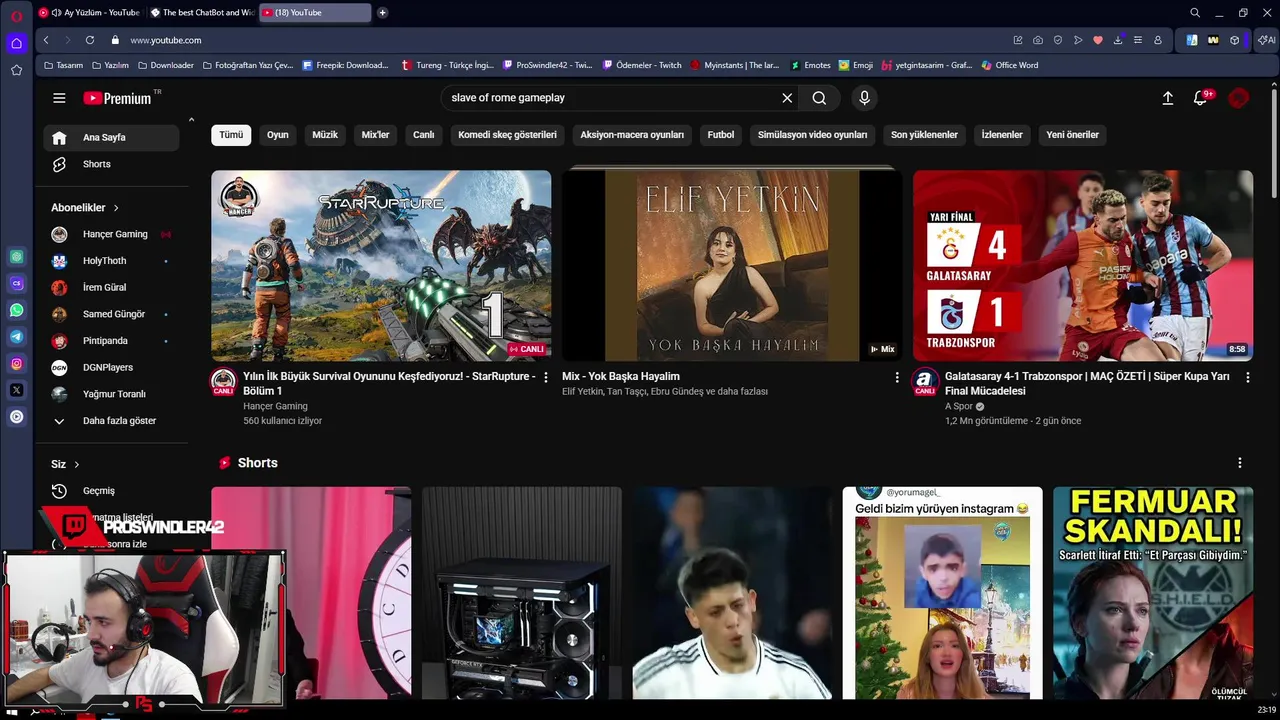Go back with the browser back arrow
Image resolution: width=1280 pixels, height=720 pixels.
46,40
